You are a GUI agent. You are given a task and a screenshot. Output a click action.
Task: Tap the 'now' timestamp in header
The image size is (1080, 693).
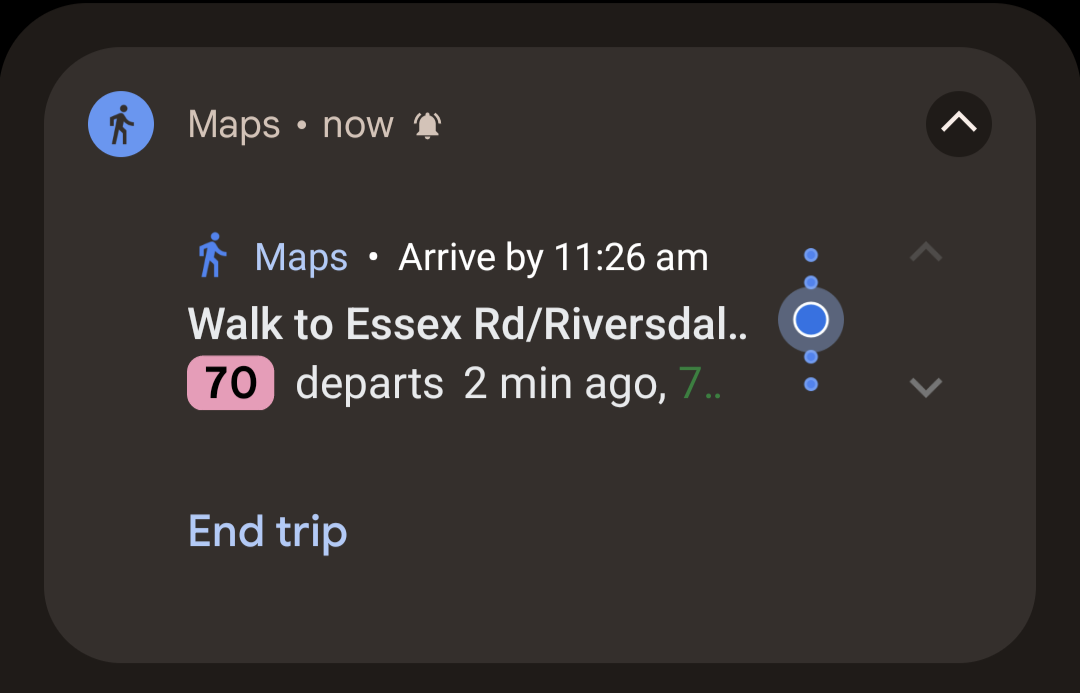(x=358, y=125)
